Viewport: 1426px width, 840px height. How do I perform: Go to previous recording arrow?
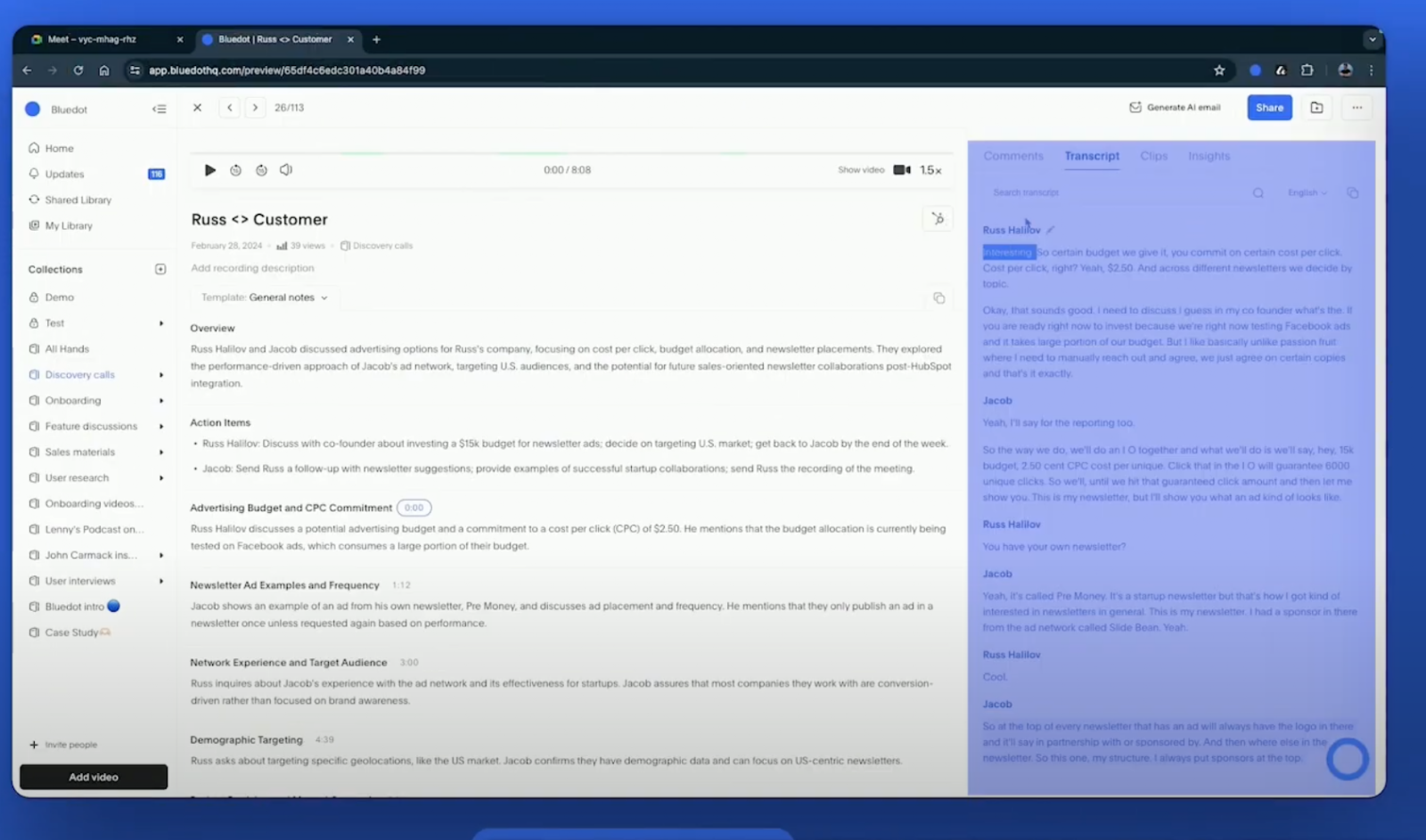230,108
